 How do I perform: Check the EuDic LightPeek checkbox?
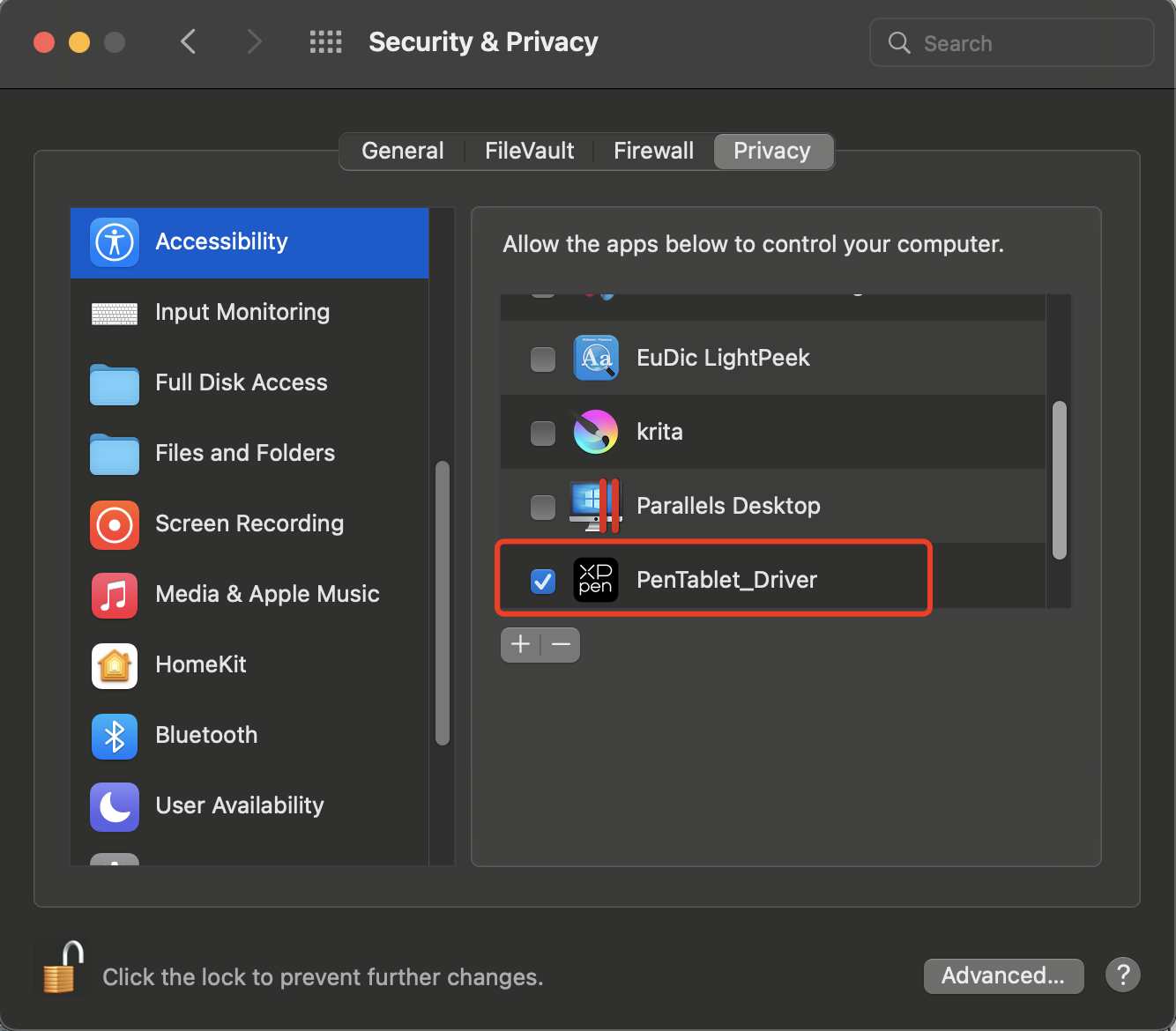point(543,359)
